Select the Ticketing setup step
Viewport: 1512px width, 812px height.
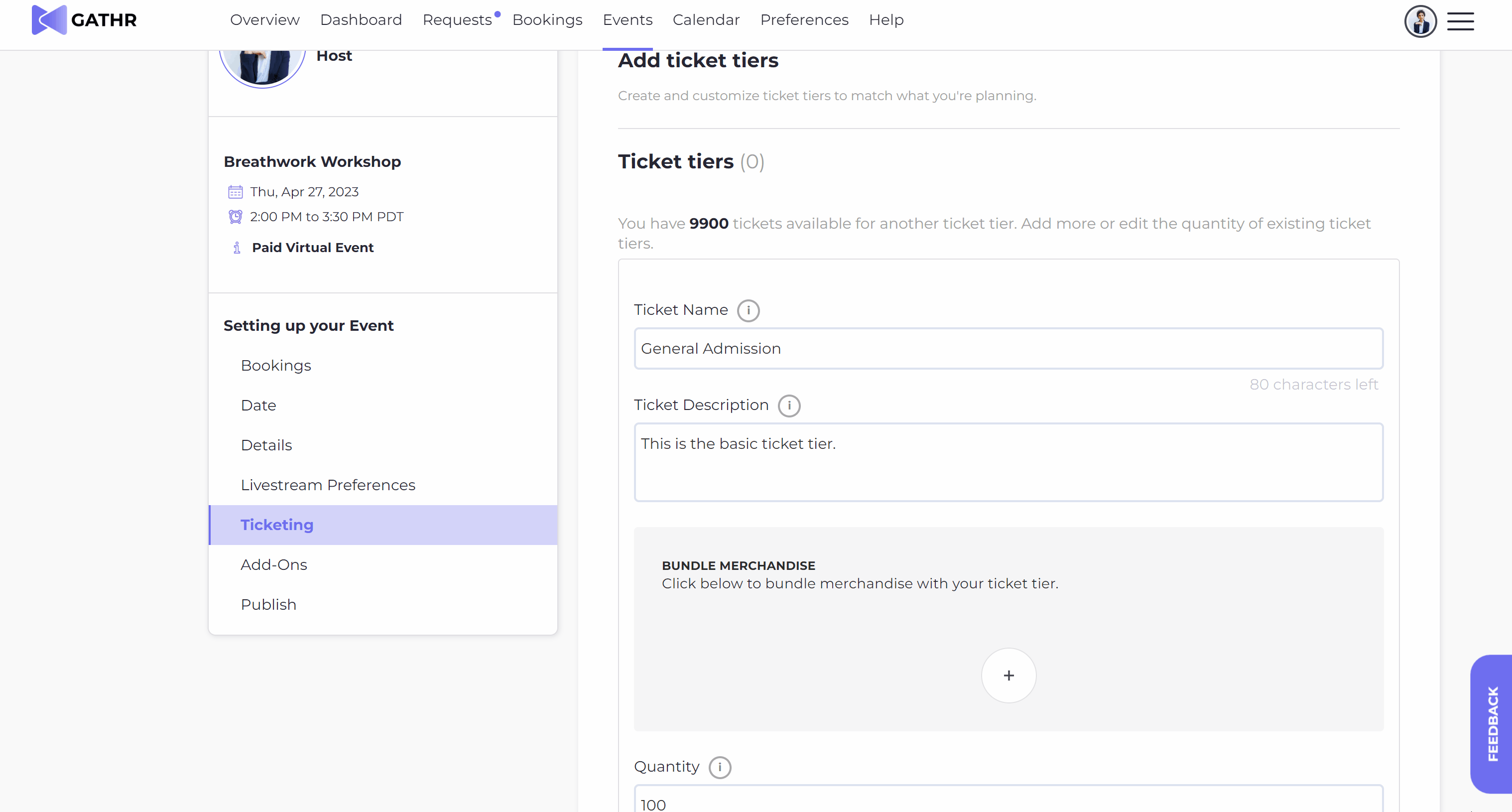(382, 525)
